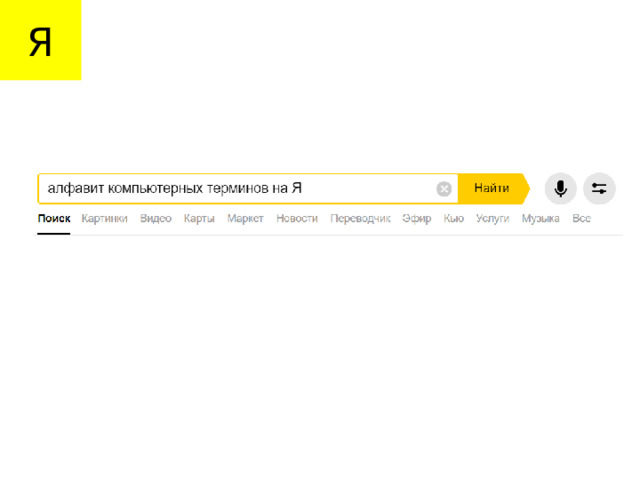Select the Эфир tab
The width and height of the screenshot is (640, 480).
click(416, 219)
